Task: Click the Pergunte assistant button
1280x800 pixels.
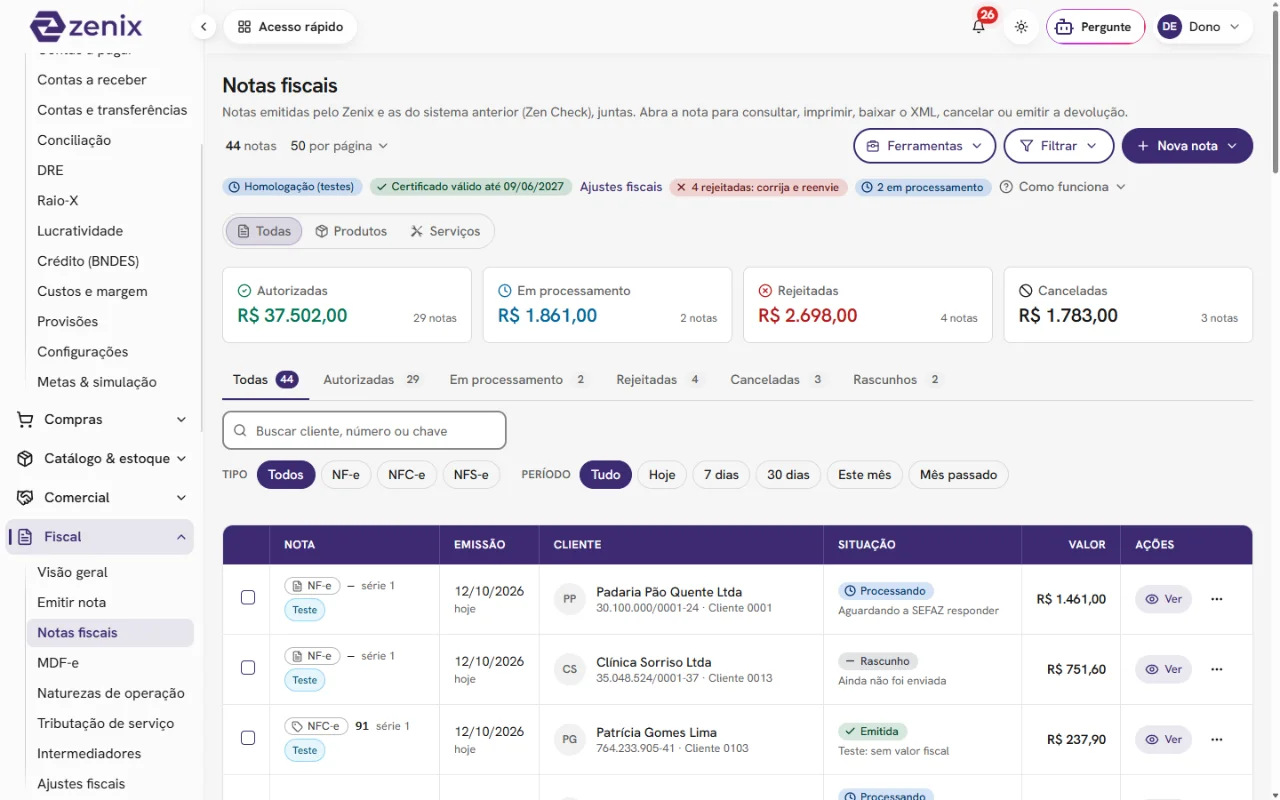Action: coord(1095,27)
